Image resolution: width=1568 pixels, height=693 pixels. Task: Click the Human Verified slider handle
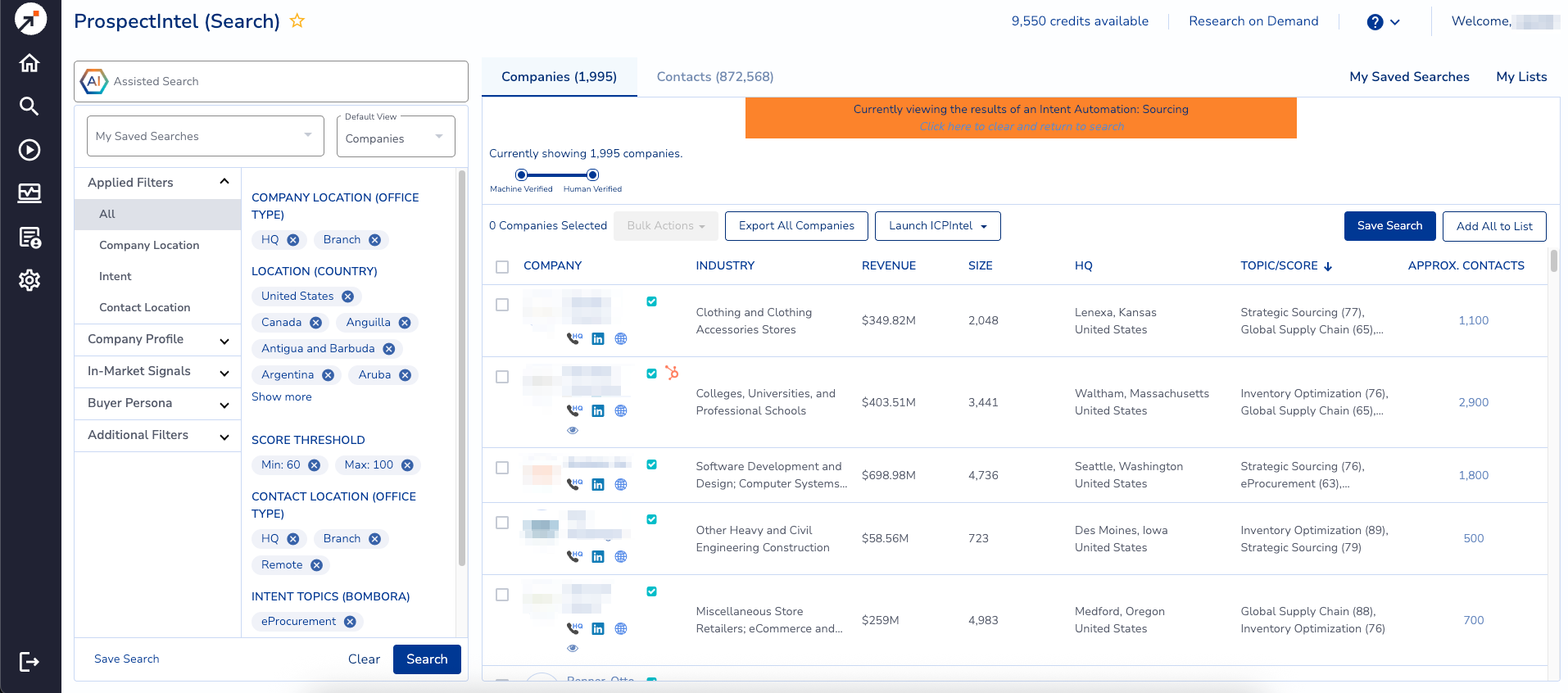[x=593, y=174]
